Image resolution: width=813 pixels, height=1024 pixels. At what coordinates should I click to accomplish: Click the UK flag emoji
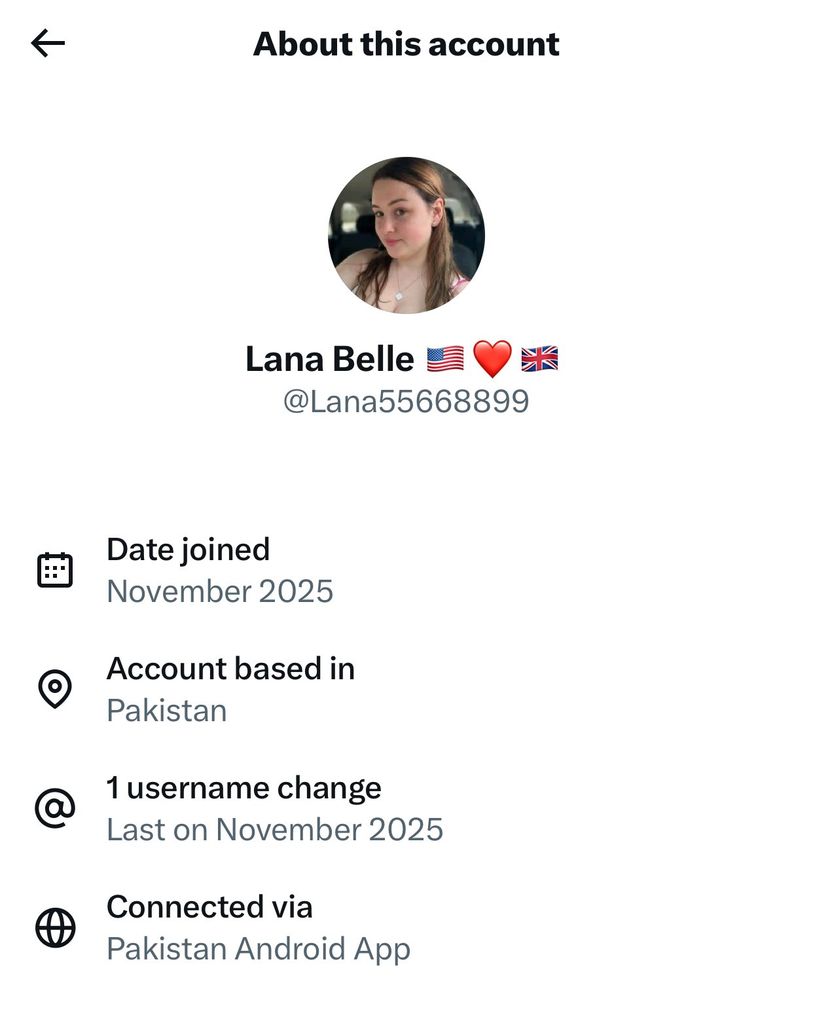pyautogui.click(x=540, y=358)
